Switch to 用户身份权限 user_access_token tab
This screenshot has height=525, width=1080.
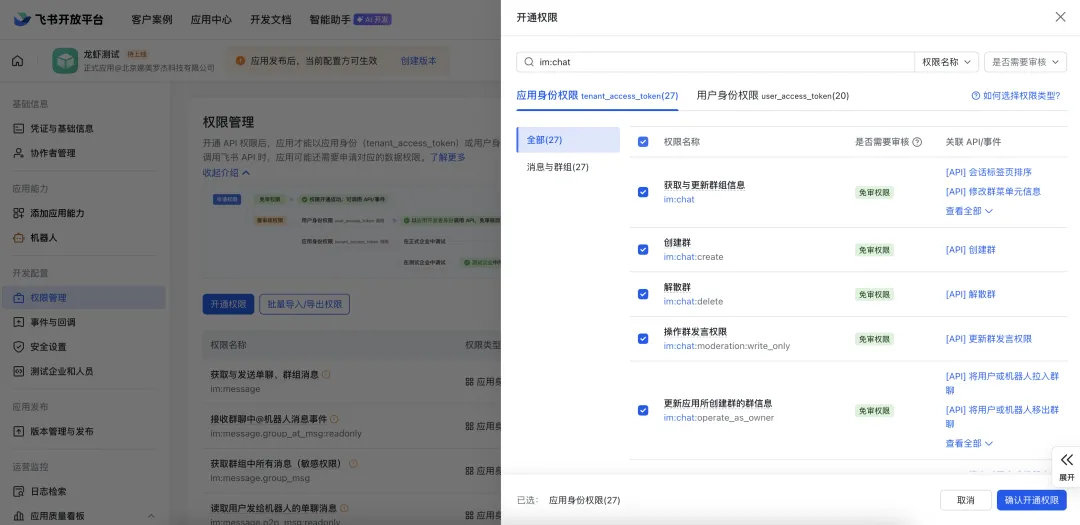773,96
